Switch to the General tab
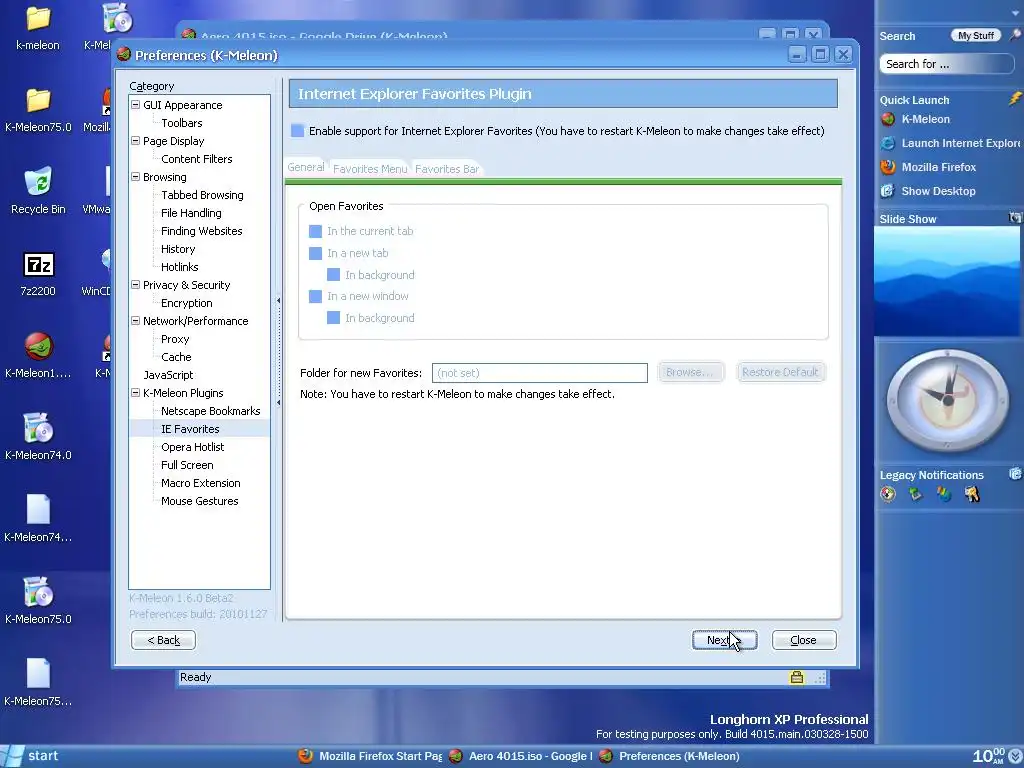The width and height of the screenshot is (1024, 768). pyautogui.click(x=306, y=167)
